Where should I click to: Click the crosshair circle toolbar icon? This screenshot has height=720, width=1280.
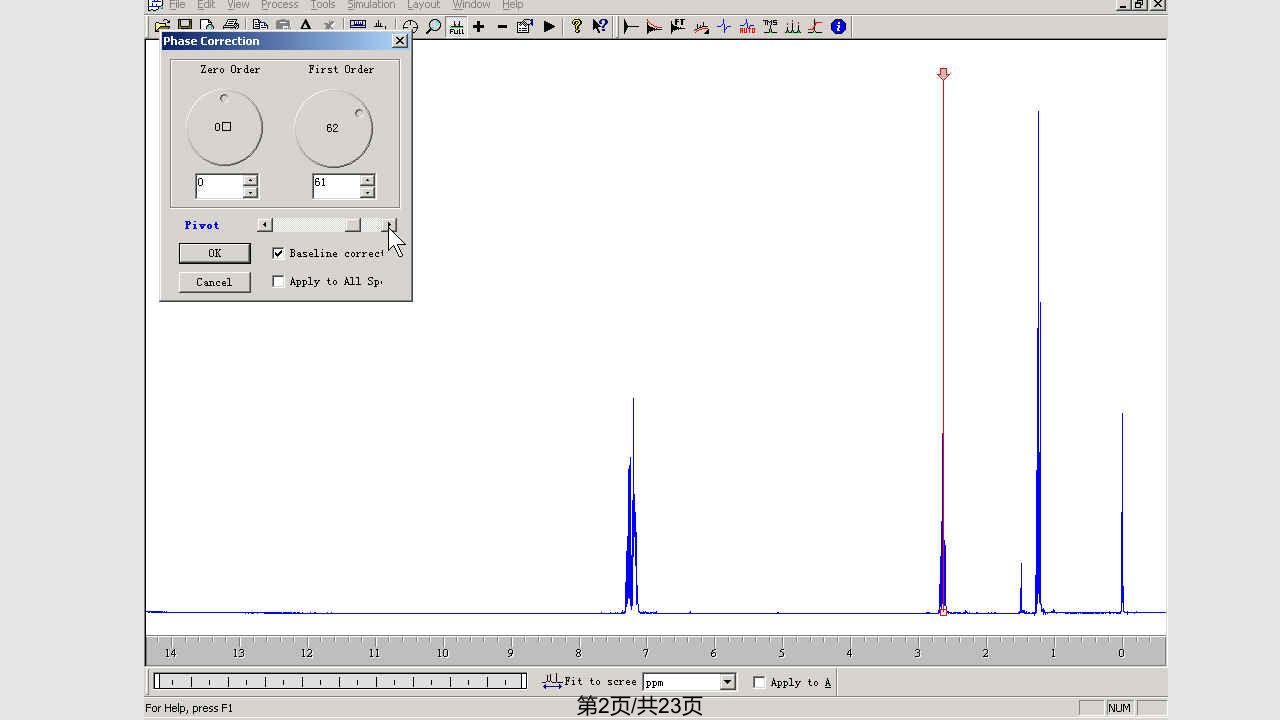click(410, 27)
